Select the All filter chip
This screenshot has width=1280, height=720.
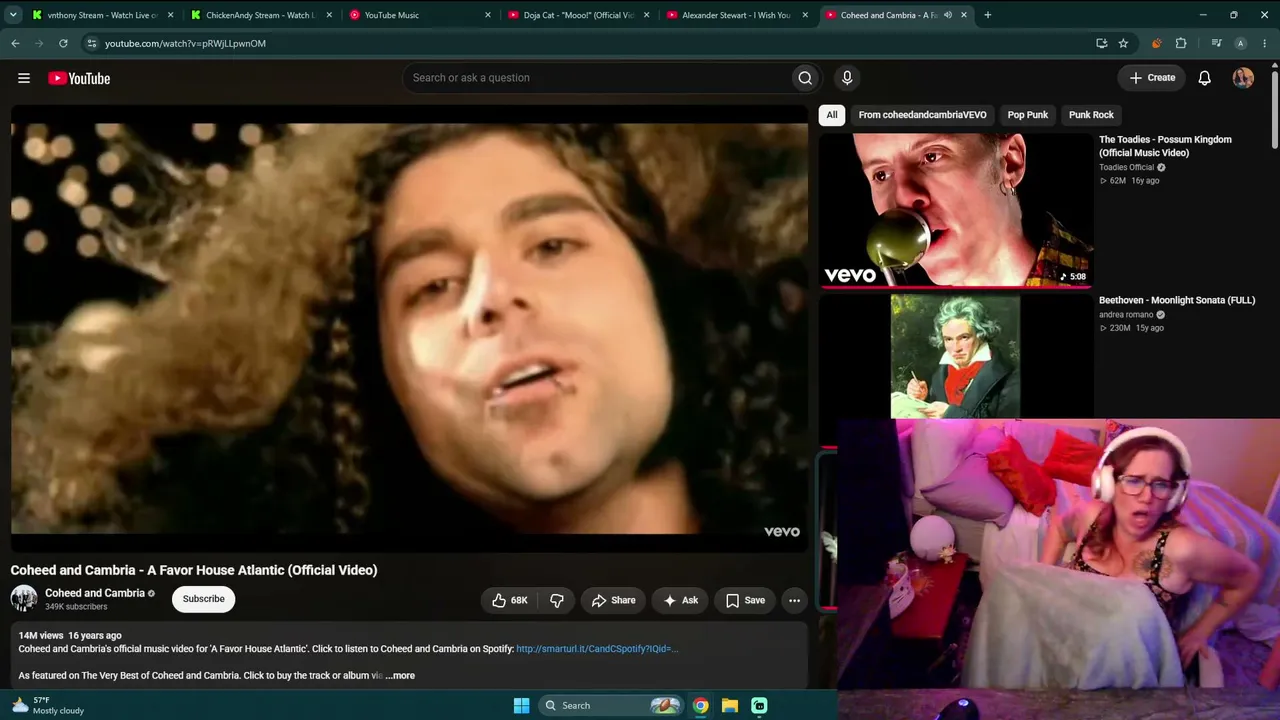coord(831,115)
